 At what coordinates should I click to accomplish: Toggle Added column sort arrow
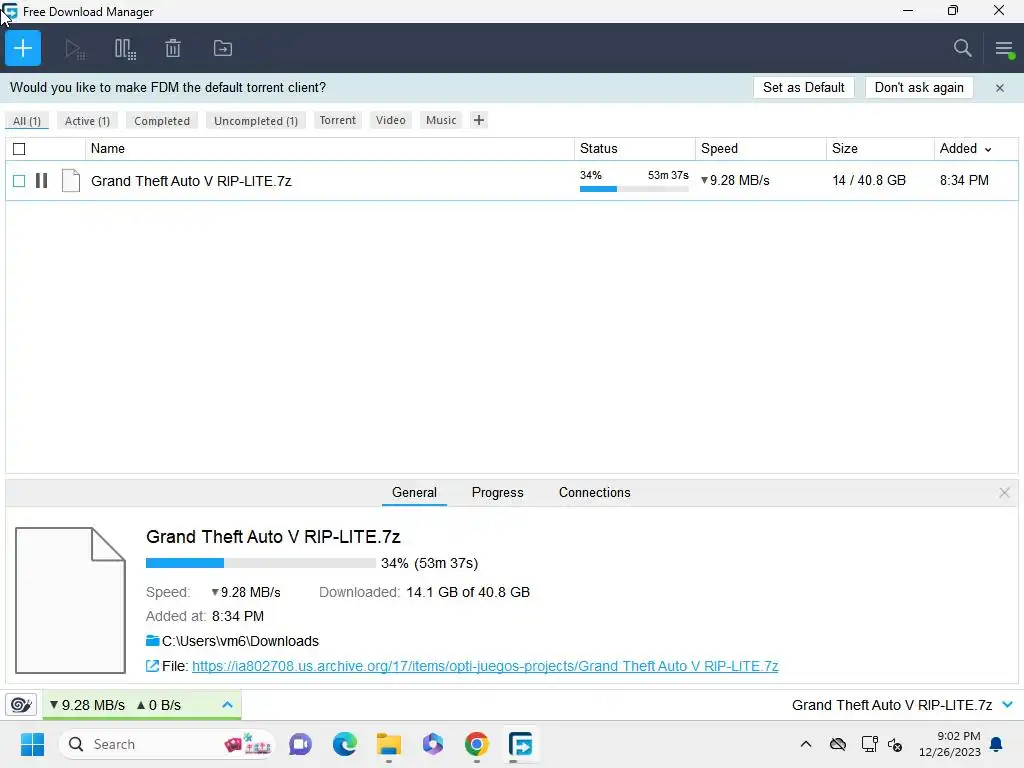pos(988,150)
